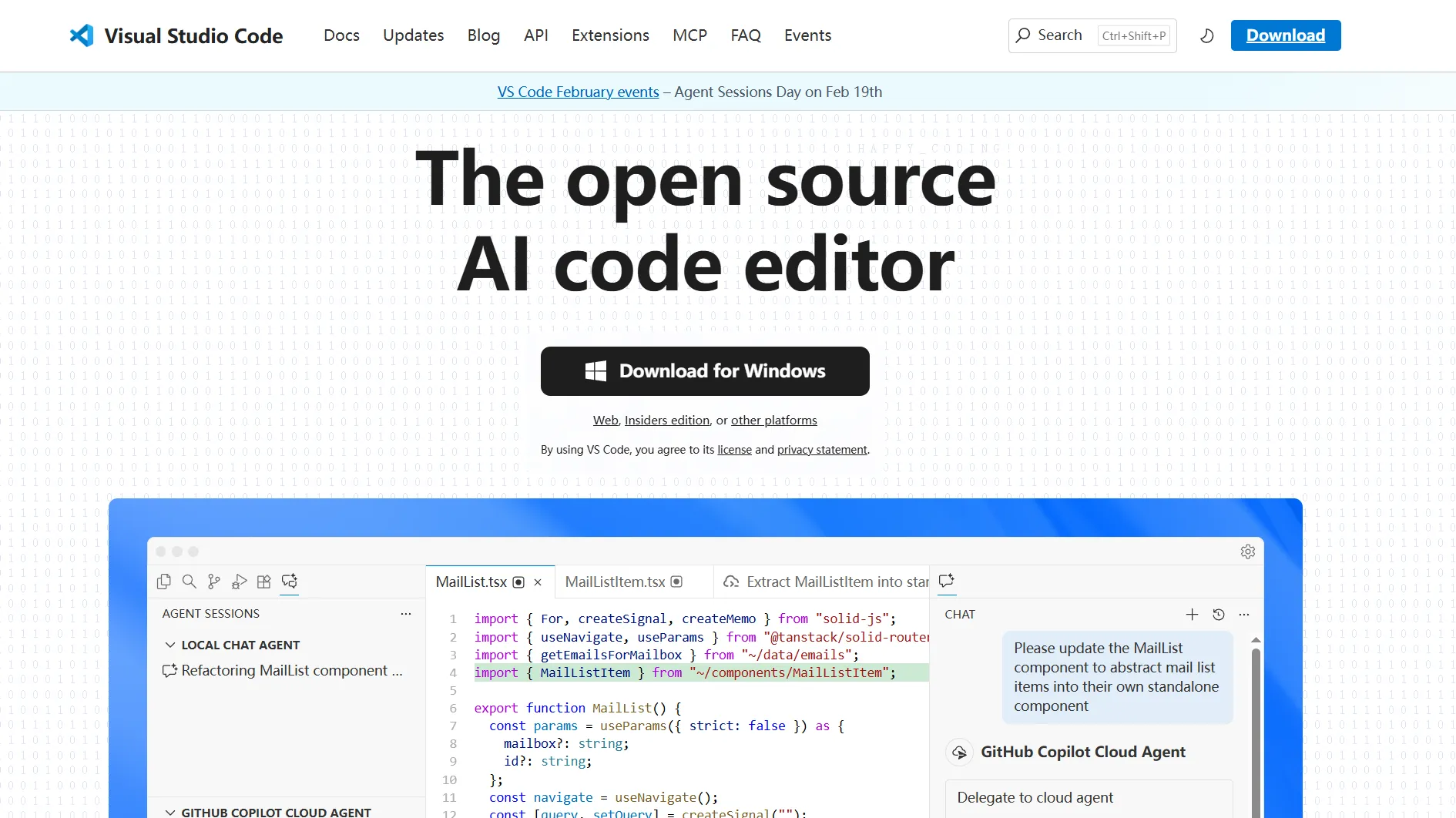
Task: Switch to the MailListItem.tsx tab
Action: [614, 582]
